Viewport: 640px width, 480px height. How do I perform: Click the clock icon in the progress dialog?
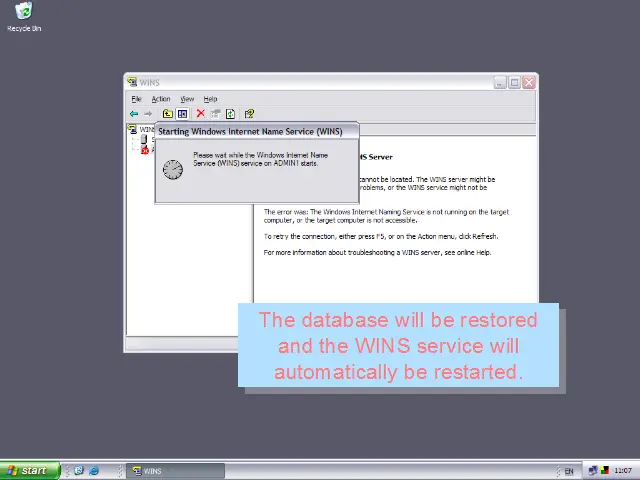173,169
